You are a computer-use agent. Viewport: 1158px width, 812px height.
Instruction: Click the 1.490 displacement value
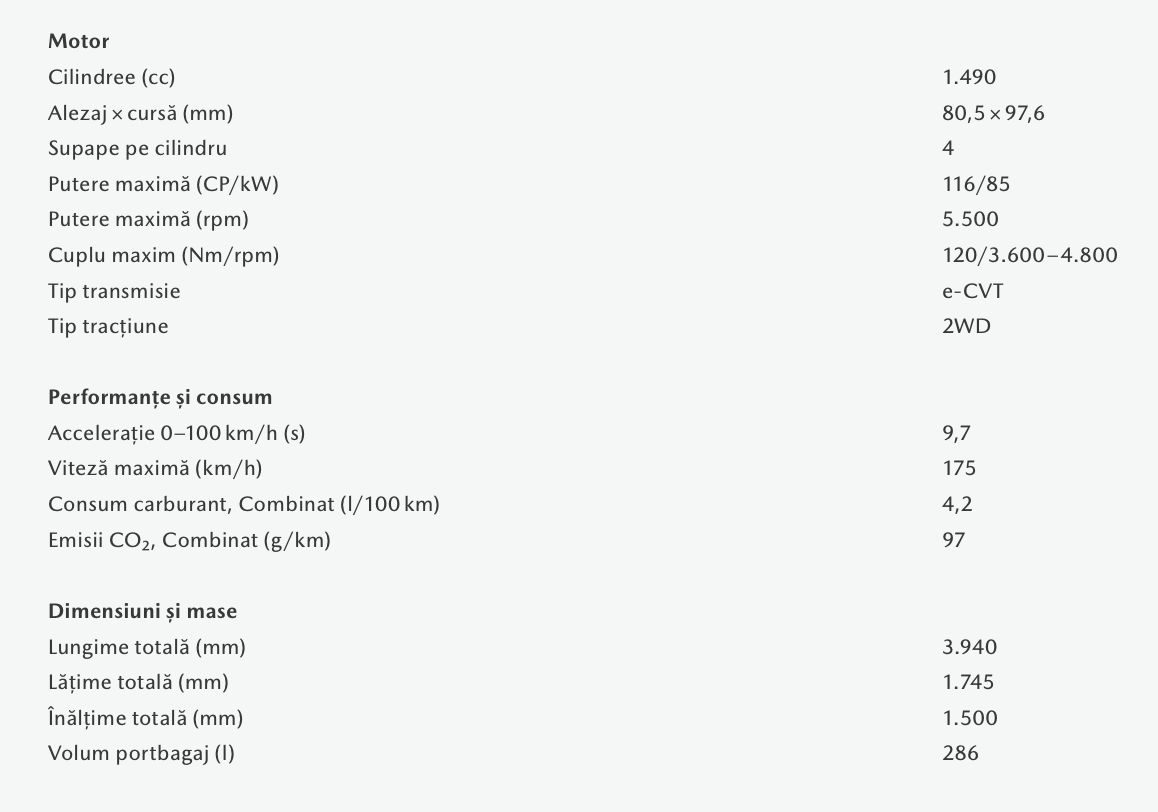tap(969, 77)
